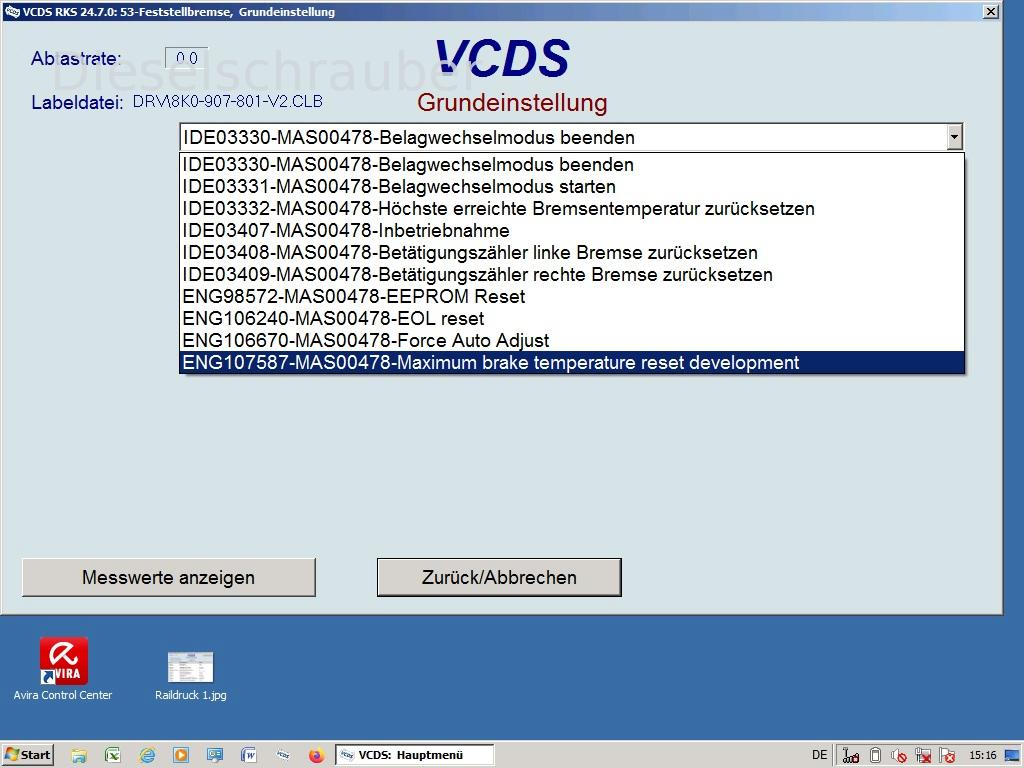The image size is (1024, 768).
Task: Click the Zurück/Abbrechen button
Action: tap(499, 577)
